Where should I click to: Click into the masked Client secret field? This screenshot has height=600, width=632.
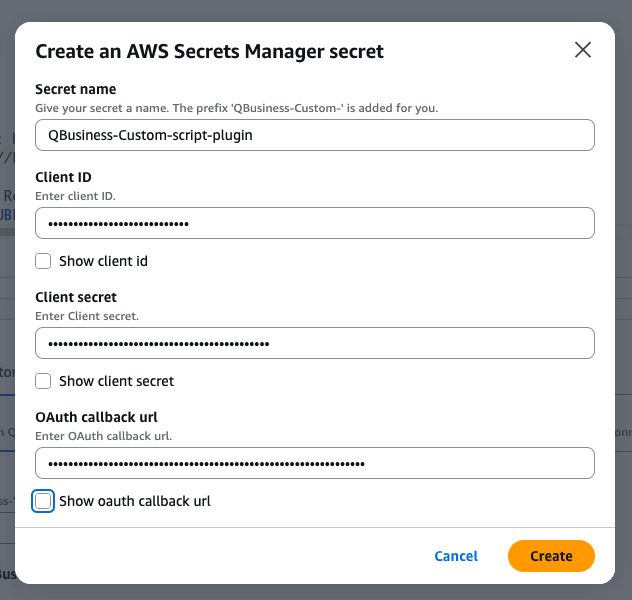[314, 343]
